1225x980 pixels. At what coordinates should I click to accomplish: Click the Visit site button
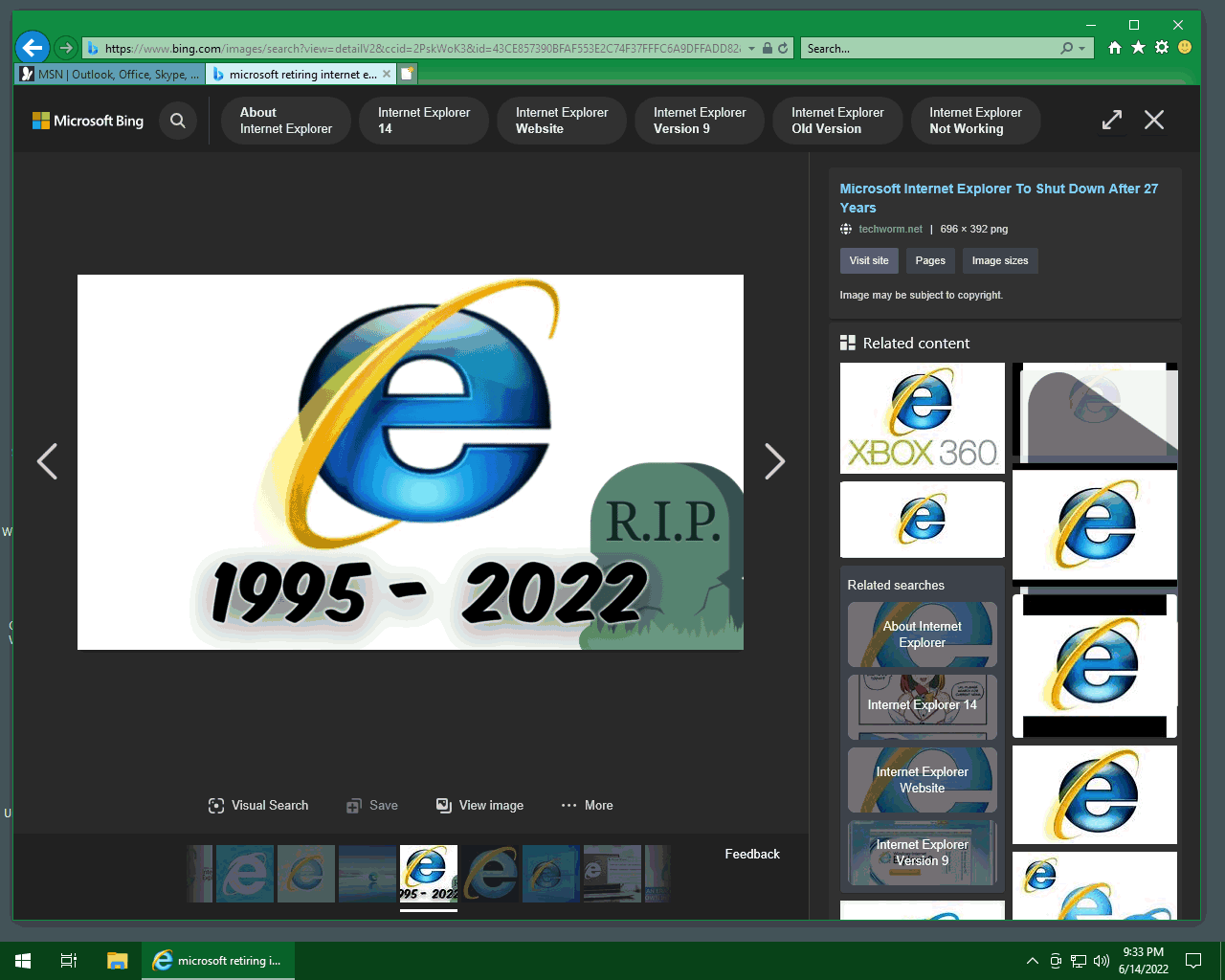[869, 260]
